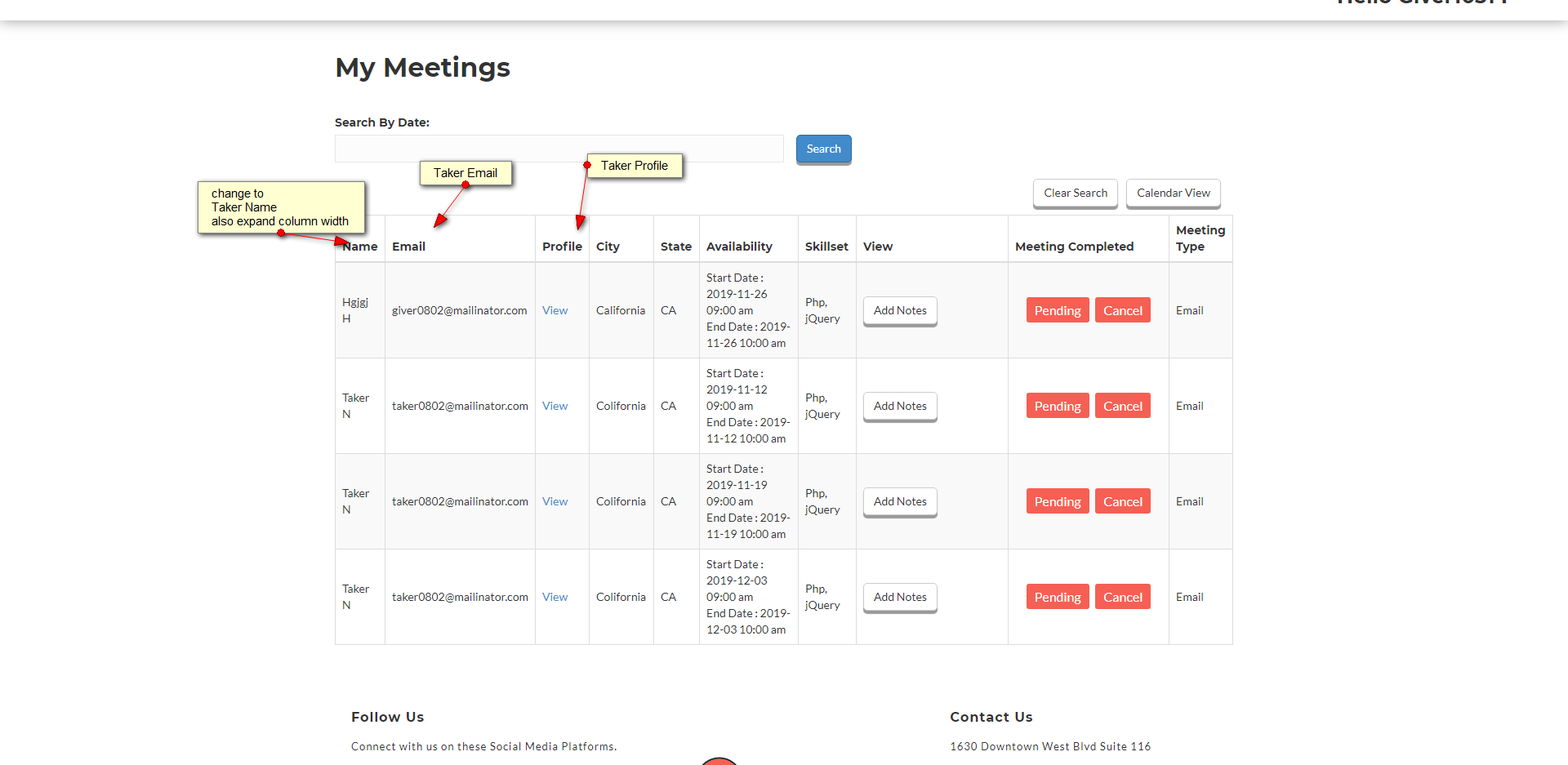Cancel the 2019-11-19 meeting
Image resolution: width=1568 pixels, height=765 pixels.
[1122, 502]
